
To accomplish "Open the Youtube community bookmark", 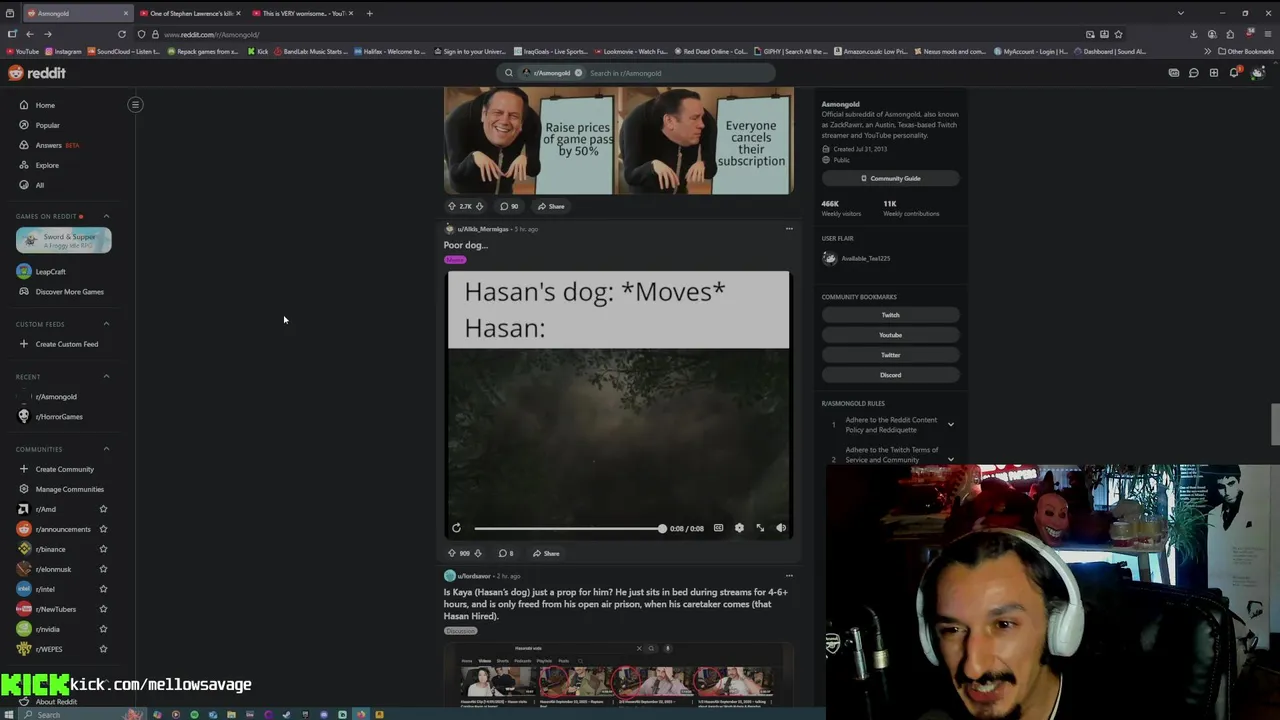I will coord(890,335).
